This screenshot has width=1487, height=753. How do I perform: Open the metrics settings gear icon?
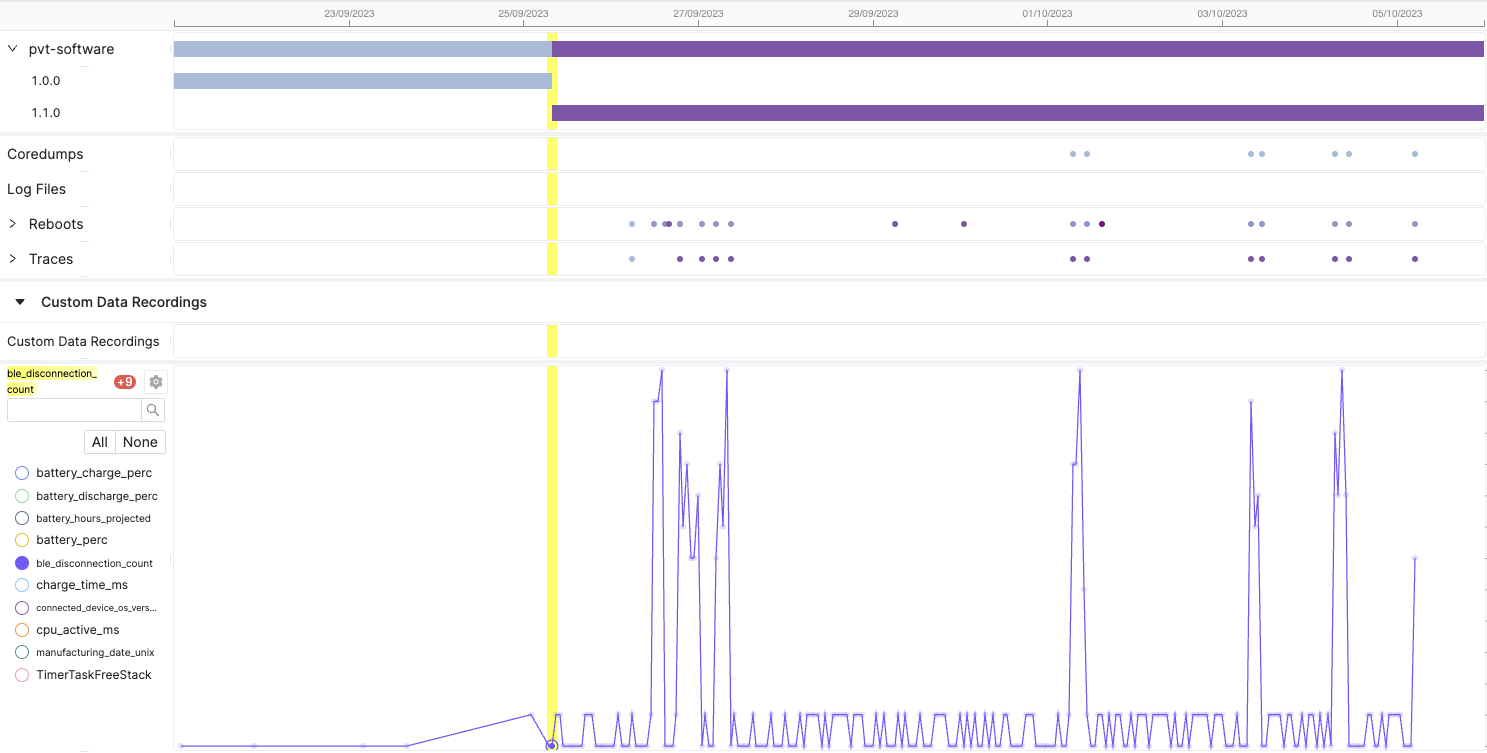(x=155, y=382)
